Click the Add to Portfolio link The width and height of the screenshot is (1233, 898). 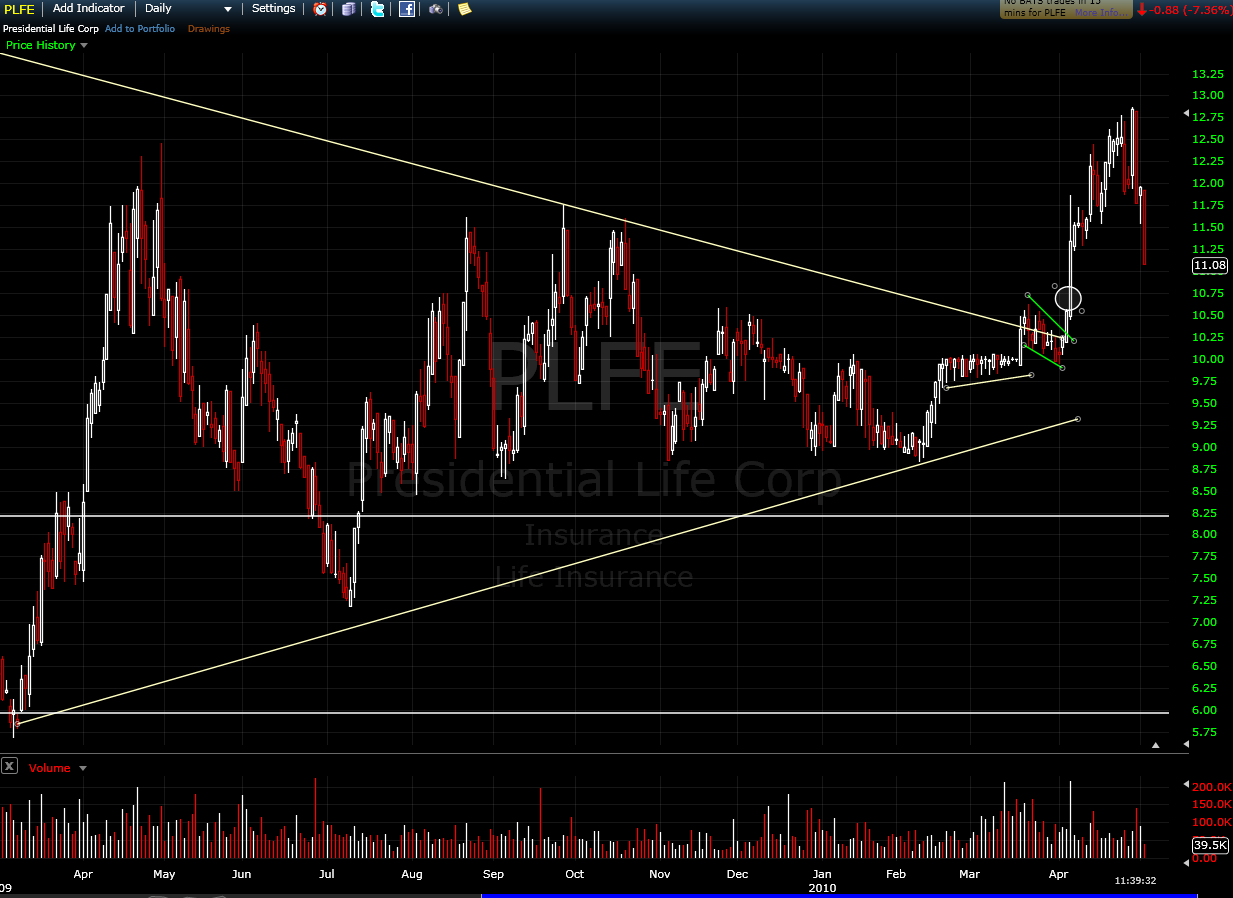(140, 29)
